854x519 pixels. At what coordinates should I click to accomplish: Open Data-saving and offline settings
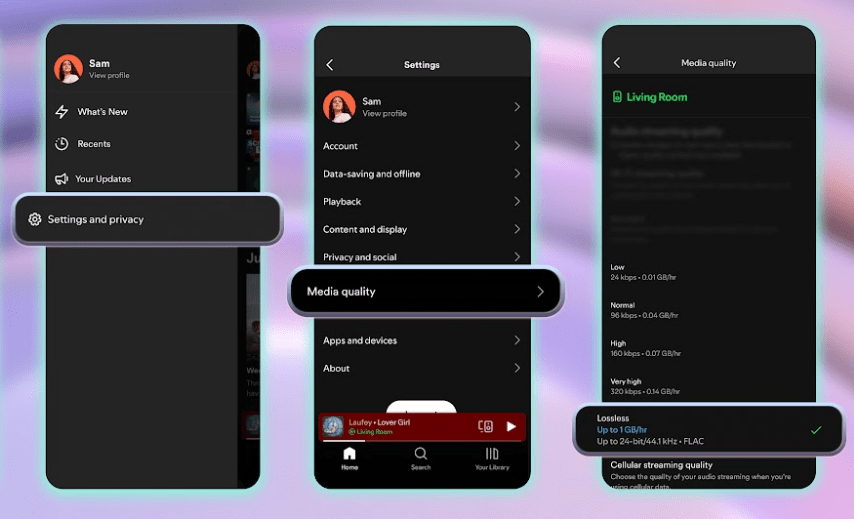422,174
